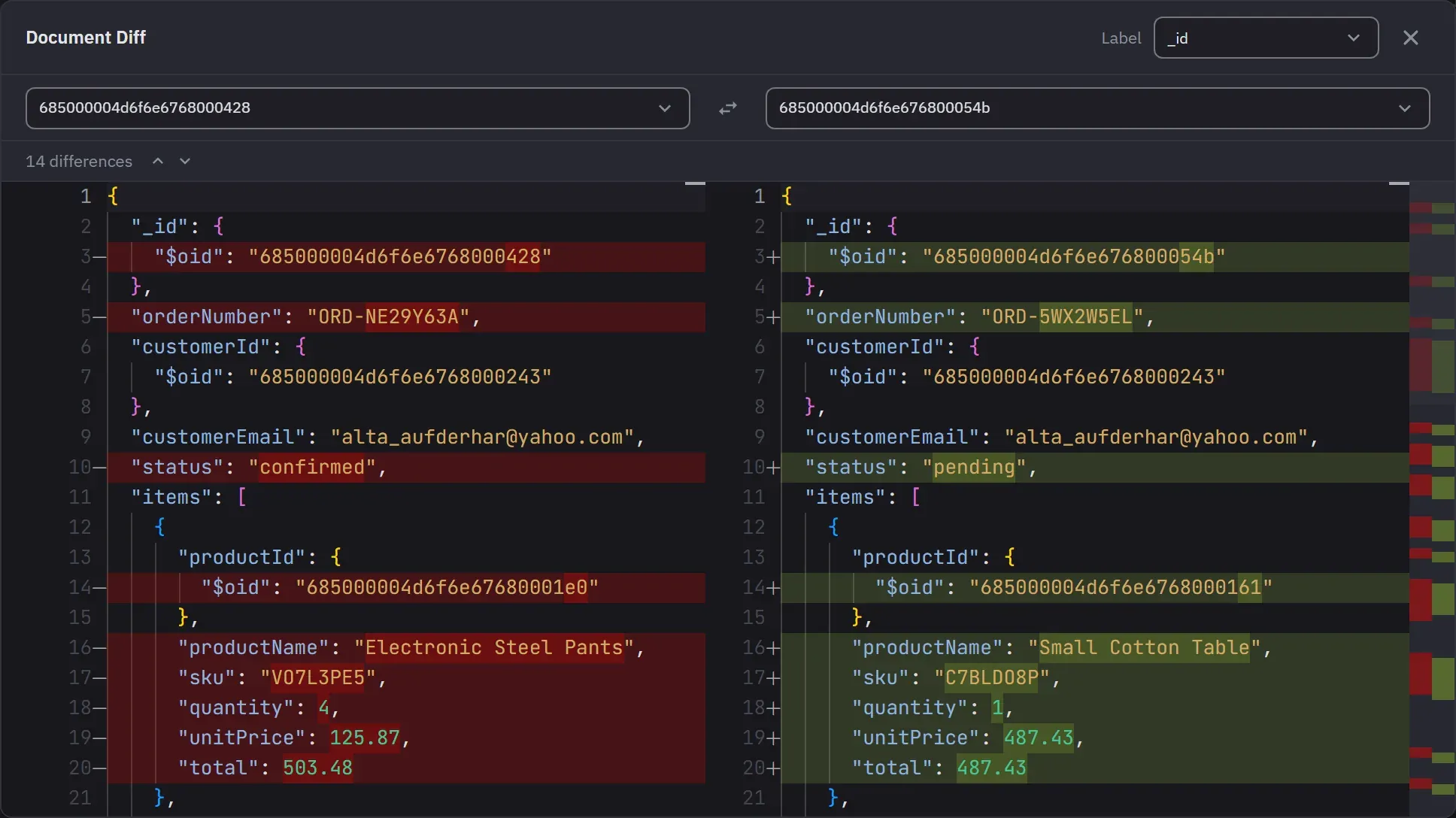Click left unitPrice value 125.87
The height and width of the screenshot is (818, 1456).
[x=365, y=738]
